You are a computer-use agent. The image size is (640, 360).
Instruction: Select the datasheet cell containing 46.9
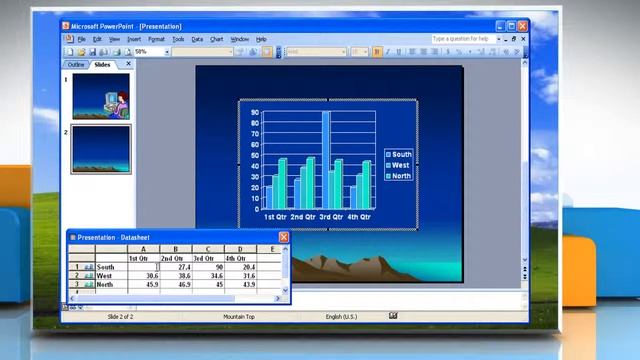point(176,284)
